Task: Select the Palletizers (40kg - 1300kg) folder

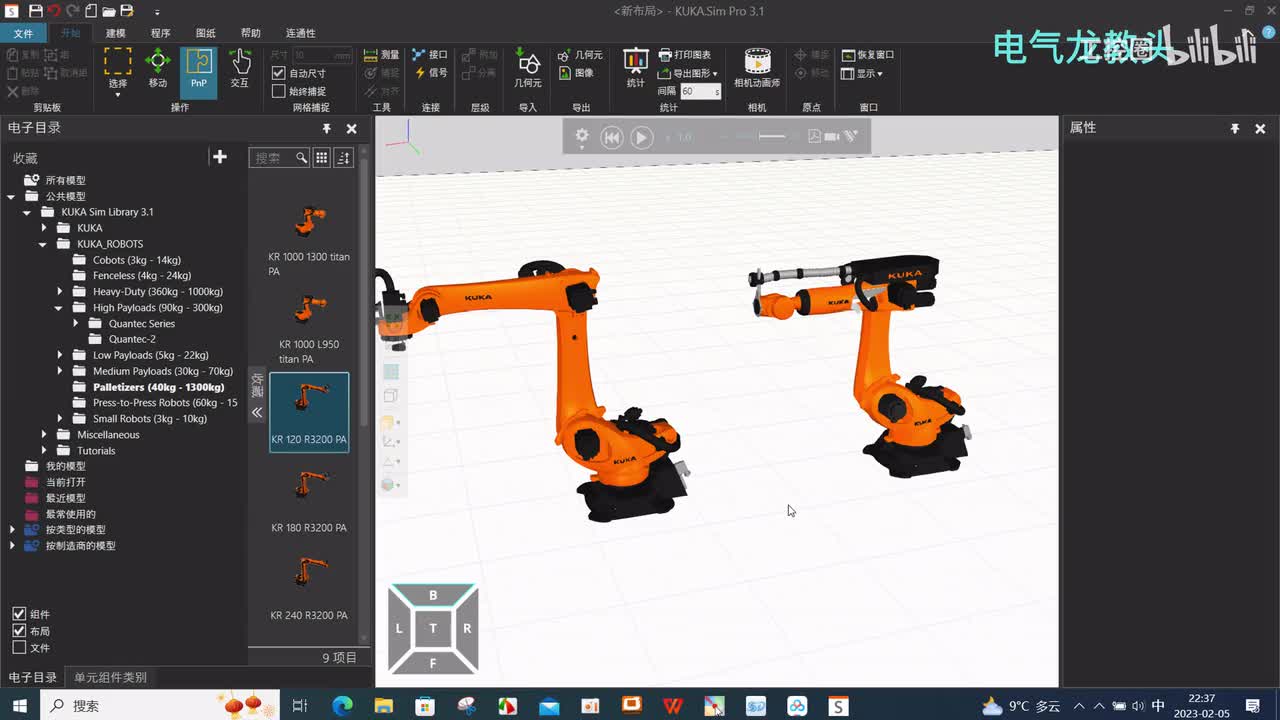Action: point(158,387)
